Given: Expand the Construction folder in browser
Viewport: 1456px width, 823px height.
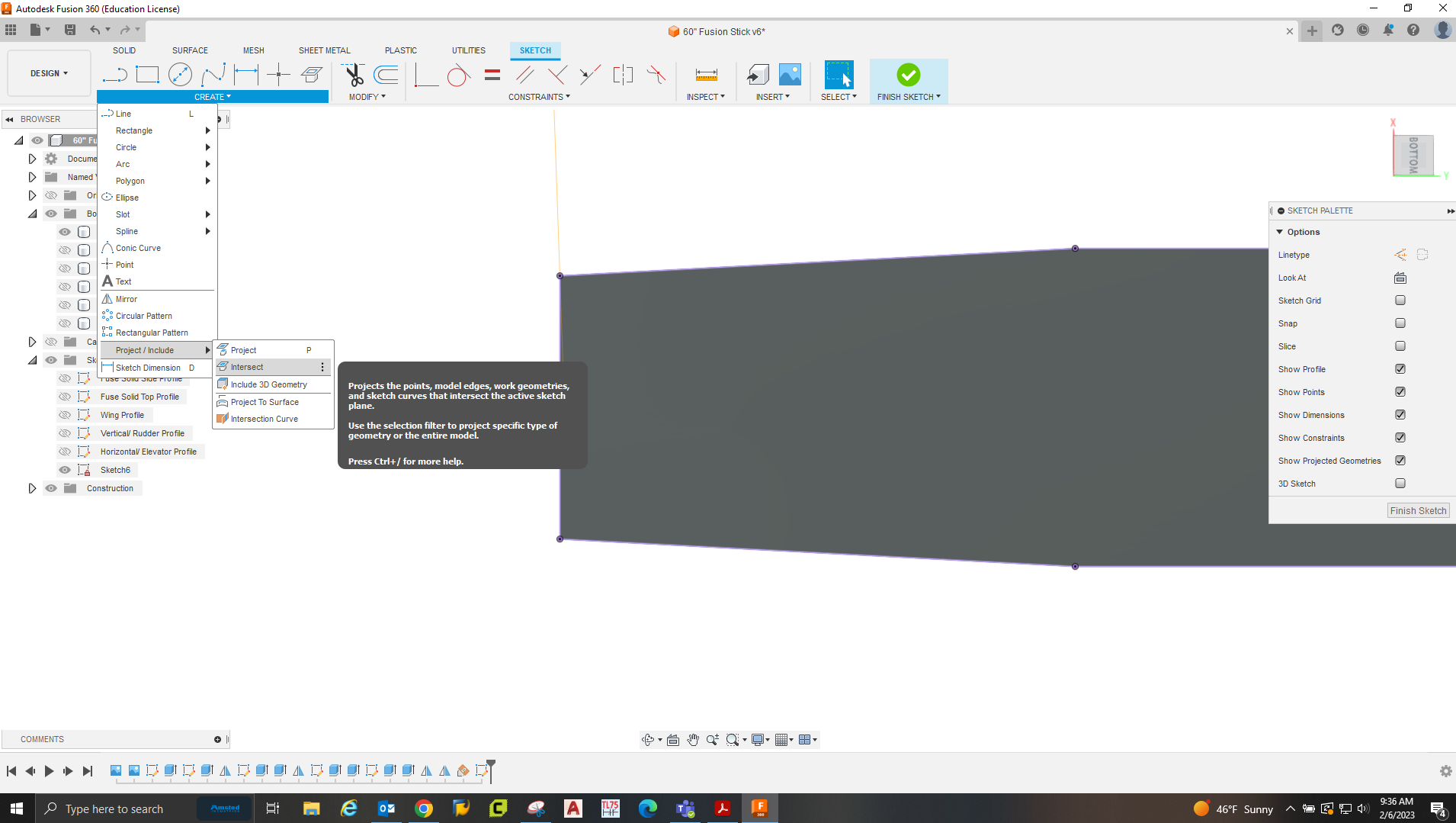Looking at the screenshot, I should tap(32, 488).
